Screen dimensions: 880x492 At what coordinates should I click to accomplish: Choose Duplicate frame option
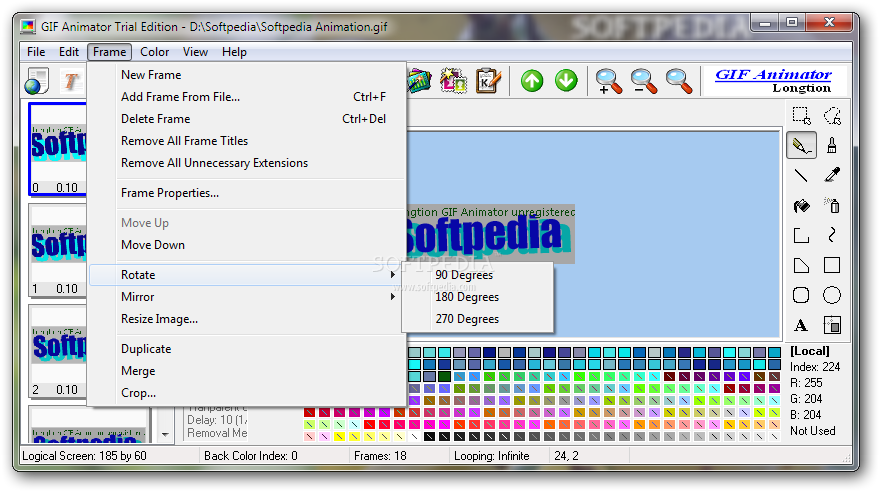(246, 349)
